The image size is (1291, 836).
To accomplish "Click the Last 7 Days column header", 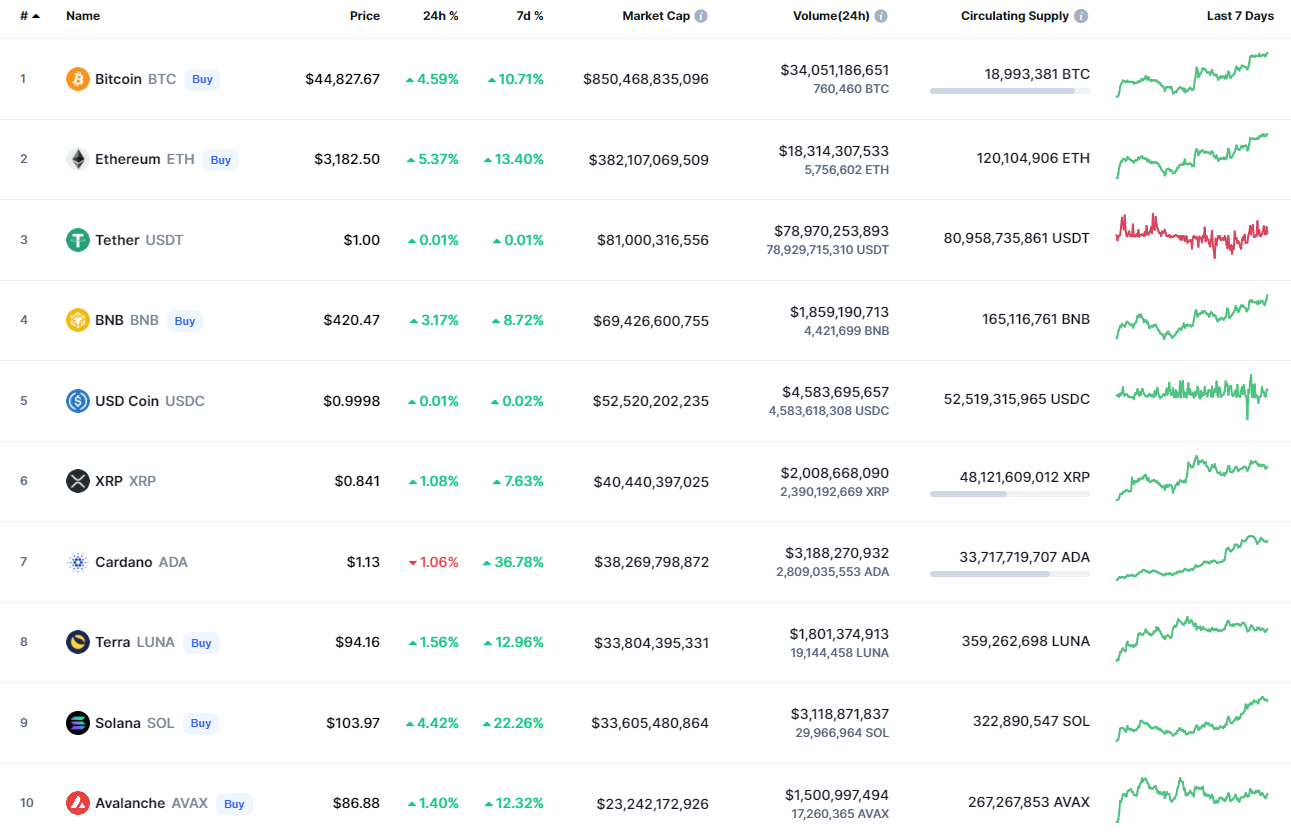I will coord(1240,16).
